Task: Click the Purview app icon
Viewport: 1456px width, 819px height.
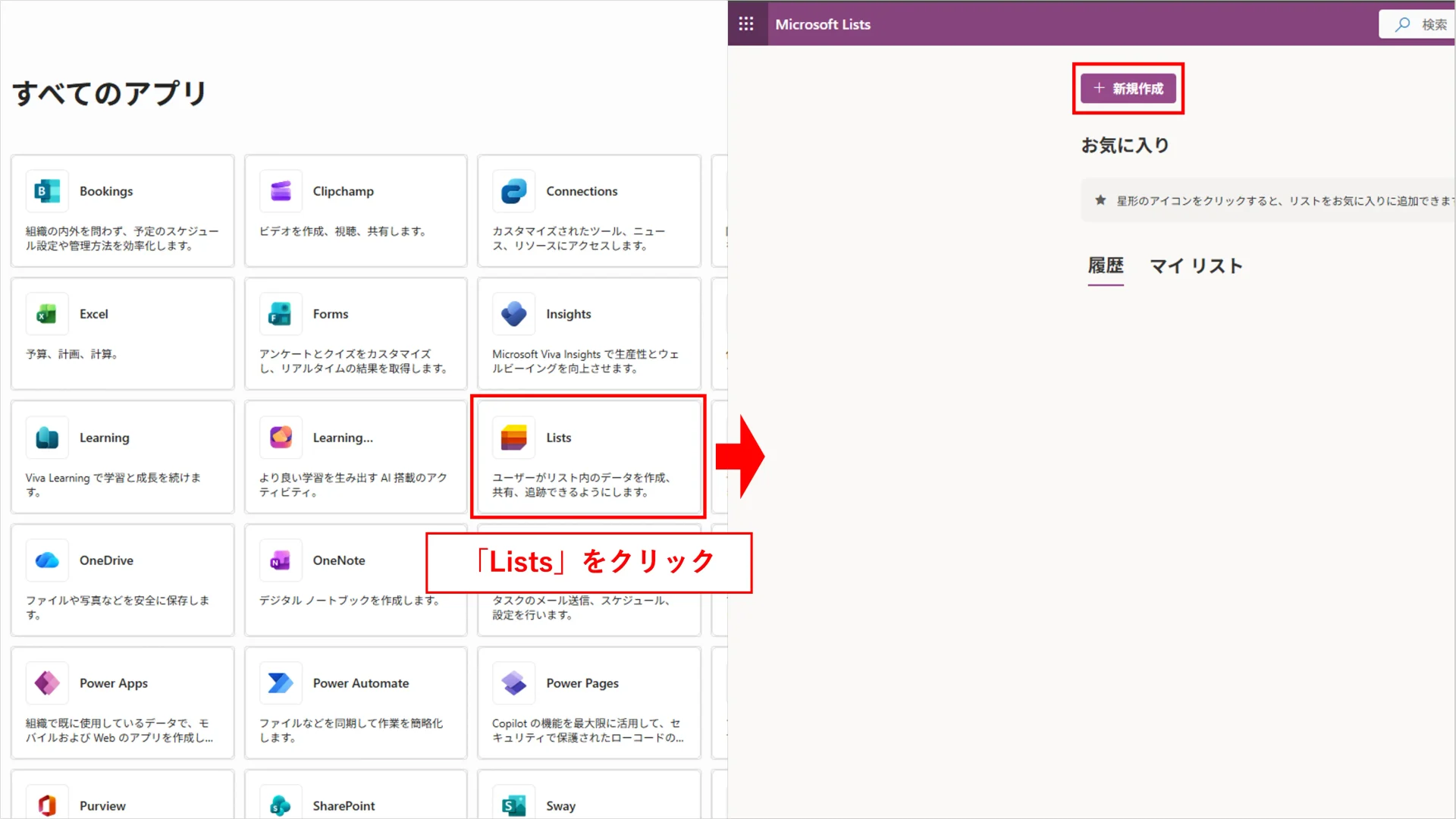Action: (47, 804)
